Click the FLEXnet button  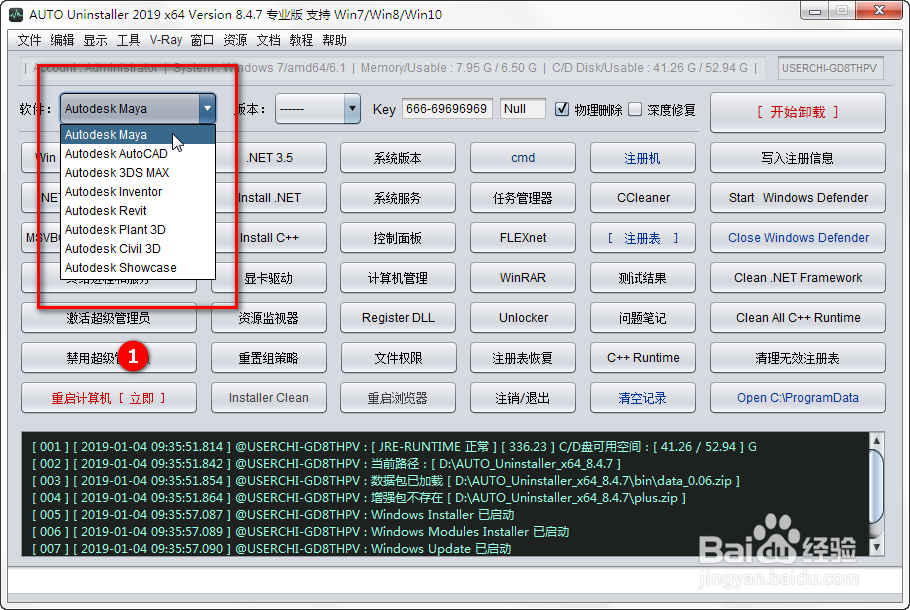coord(523,238)
